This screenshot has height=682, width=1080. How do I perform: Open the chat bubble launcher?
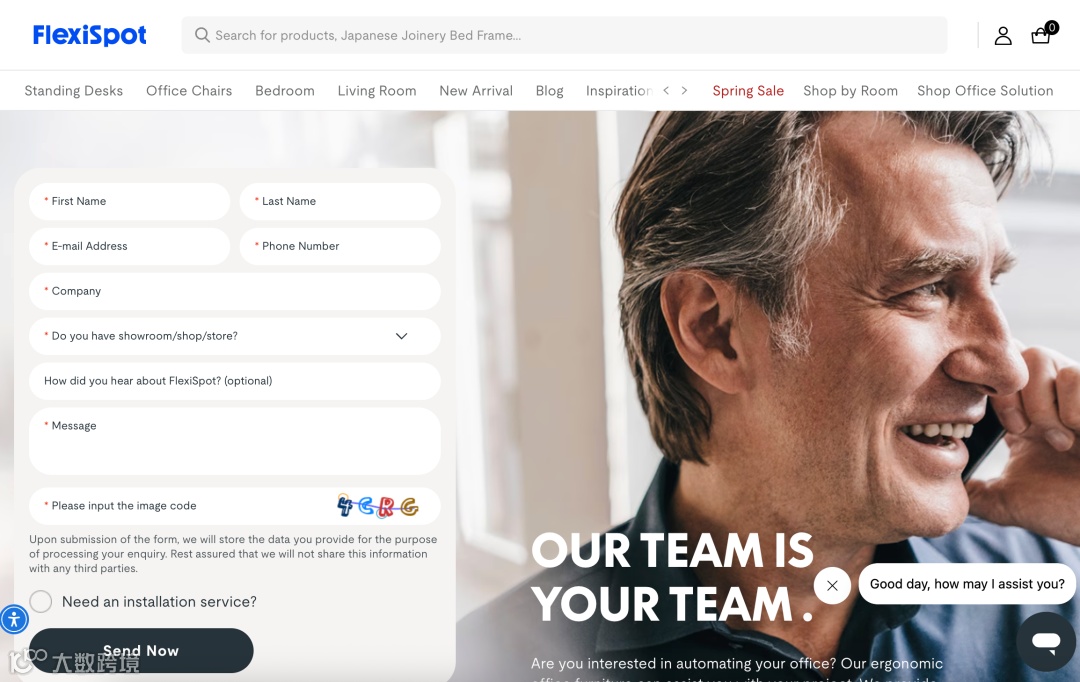1046,641
